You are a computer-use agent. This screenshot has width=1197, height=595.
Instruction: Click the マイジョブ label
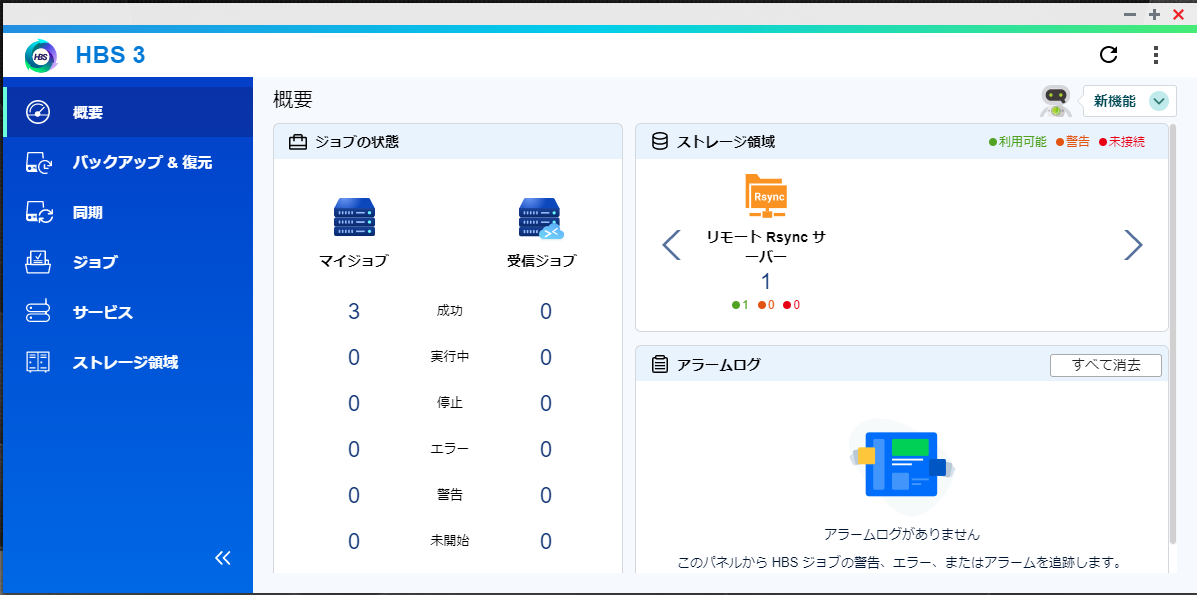pyautogui.click(x=353, y=261)
